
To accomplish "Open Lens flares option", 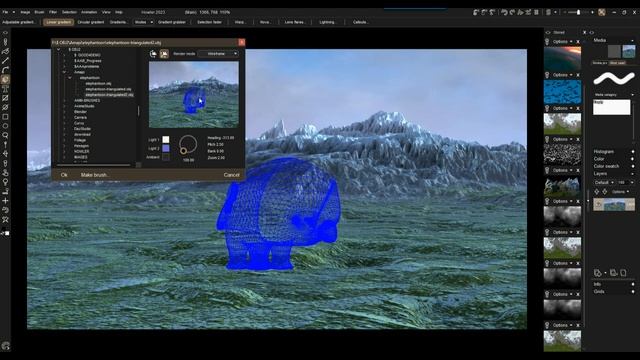I will coord(294,22).
